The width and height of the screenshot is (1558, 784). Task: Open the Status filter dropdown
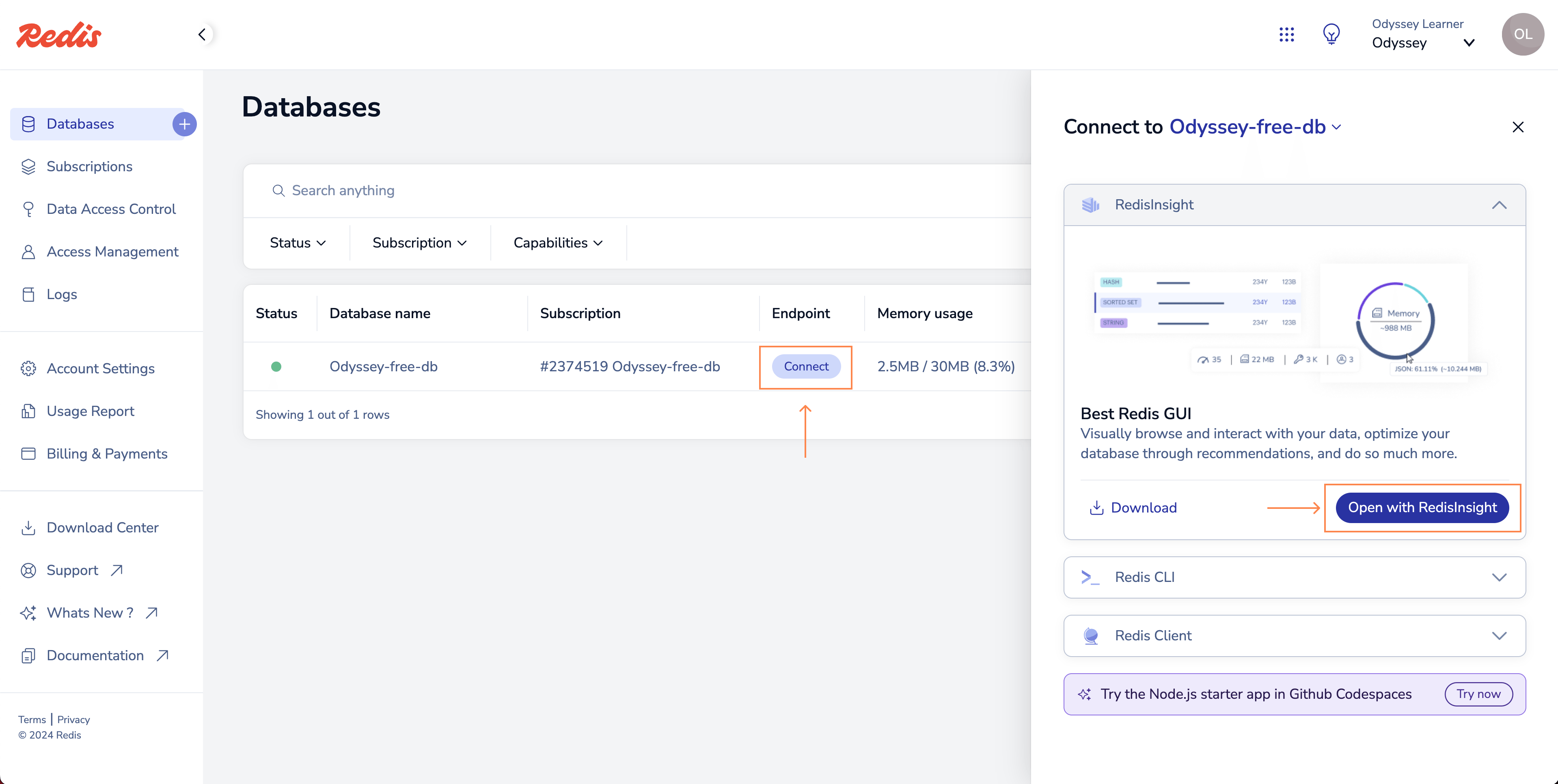click(x=298, y=242)
